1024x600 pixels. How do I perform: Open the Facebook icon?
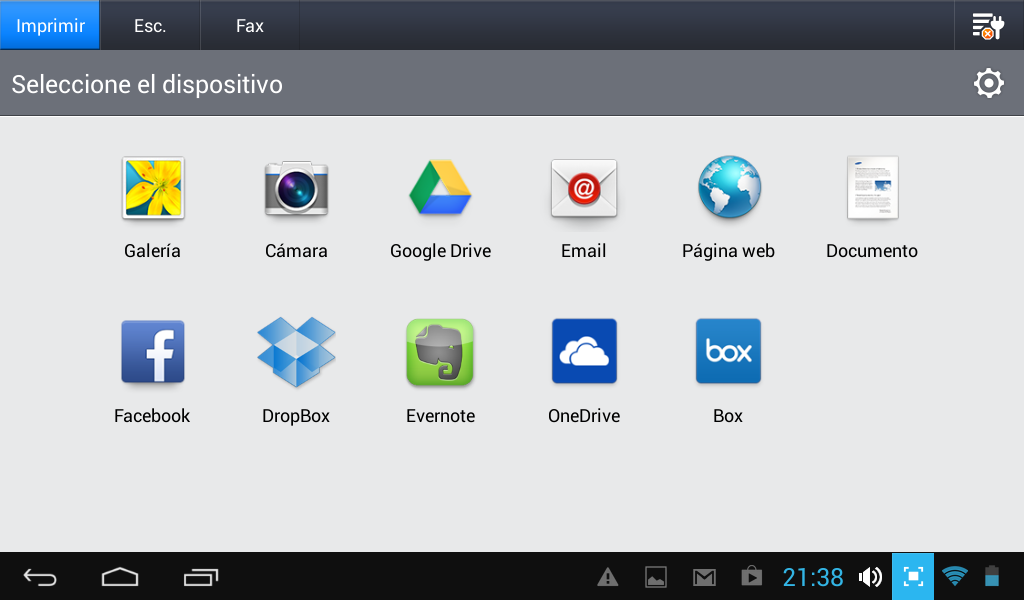[153, 351]
